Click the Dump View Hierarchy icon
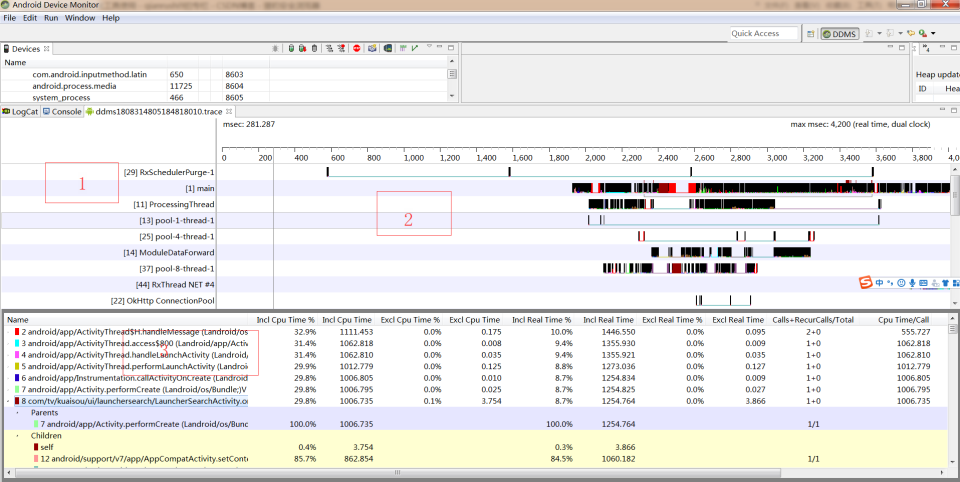Viewport: 960px width, 482px height. 388,48
